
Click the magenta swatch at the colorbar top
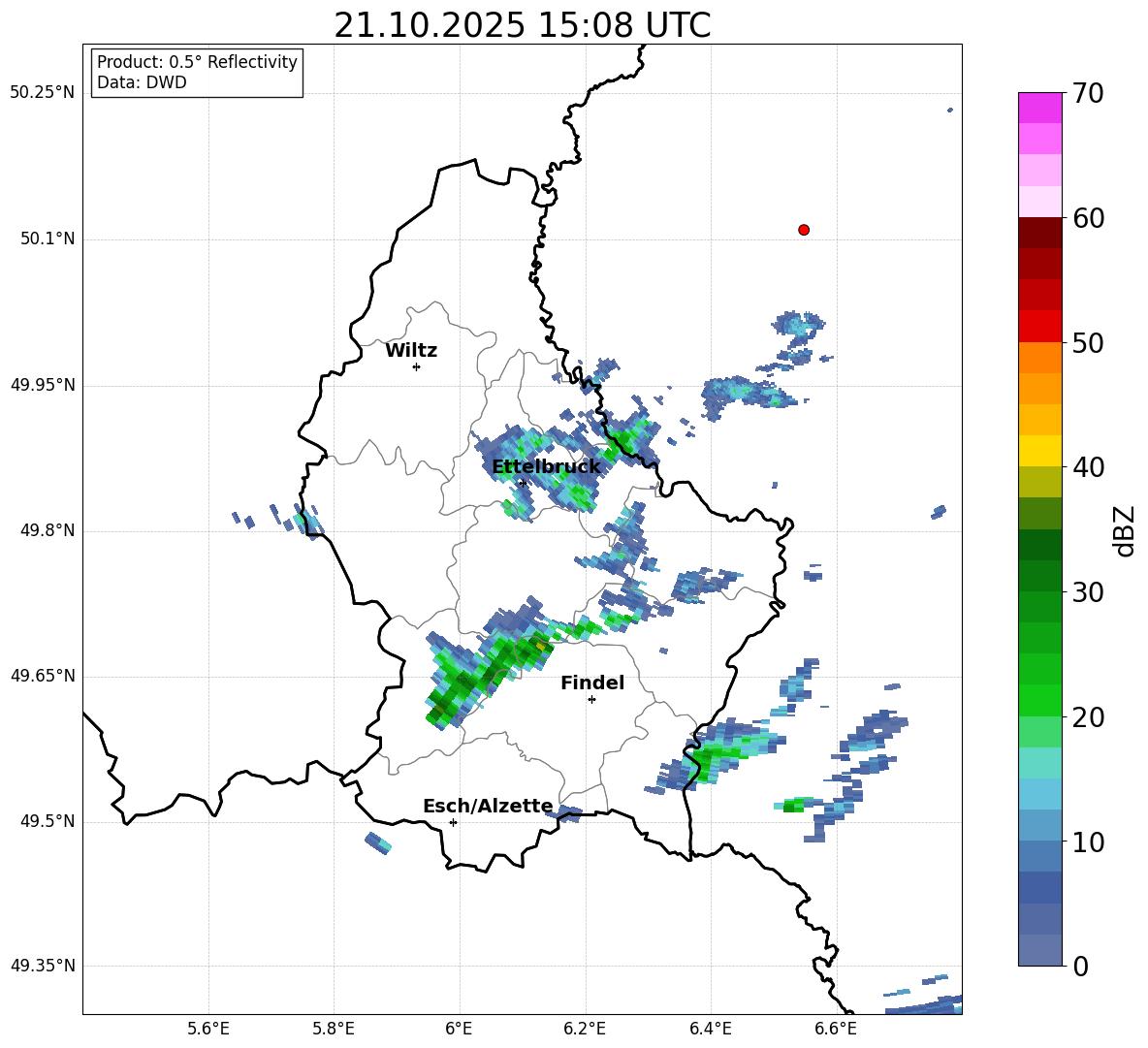(x=1040, y=108)
